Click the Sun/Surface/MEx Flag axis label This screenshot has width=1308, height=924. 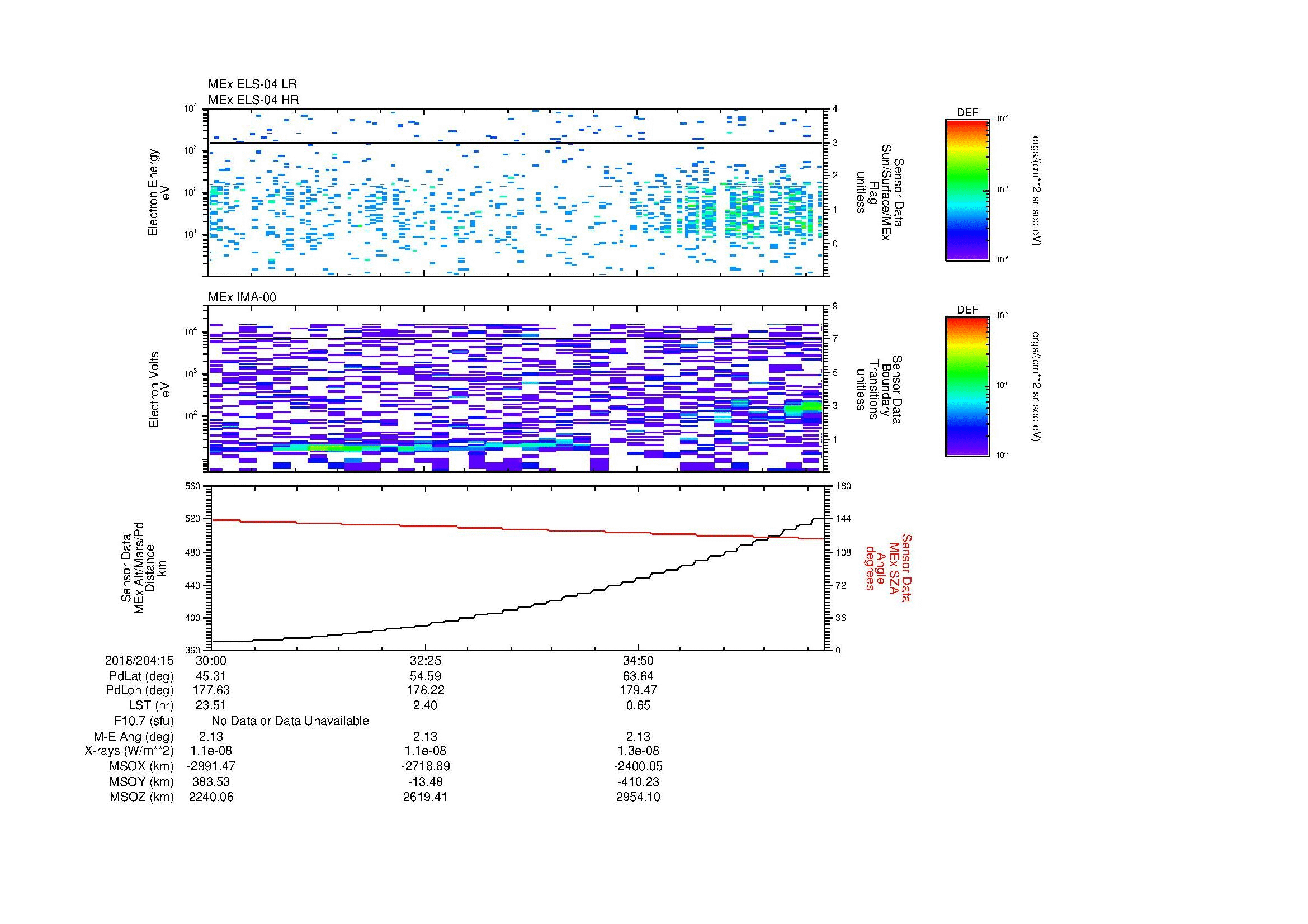[x=880, y=192]
